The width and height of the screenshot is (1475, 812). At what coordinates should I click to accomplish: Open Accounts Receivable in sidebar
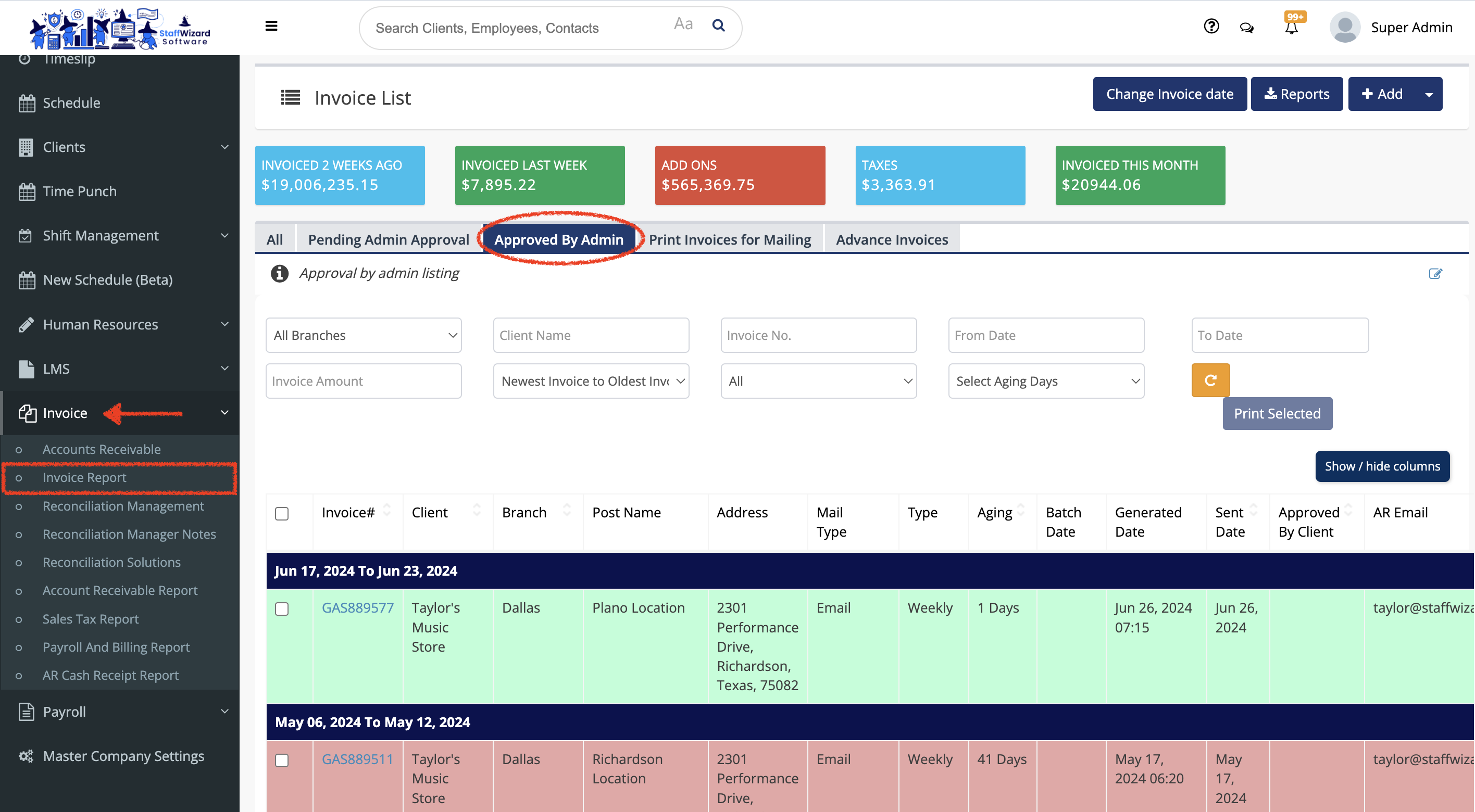point(102,449)
